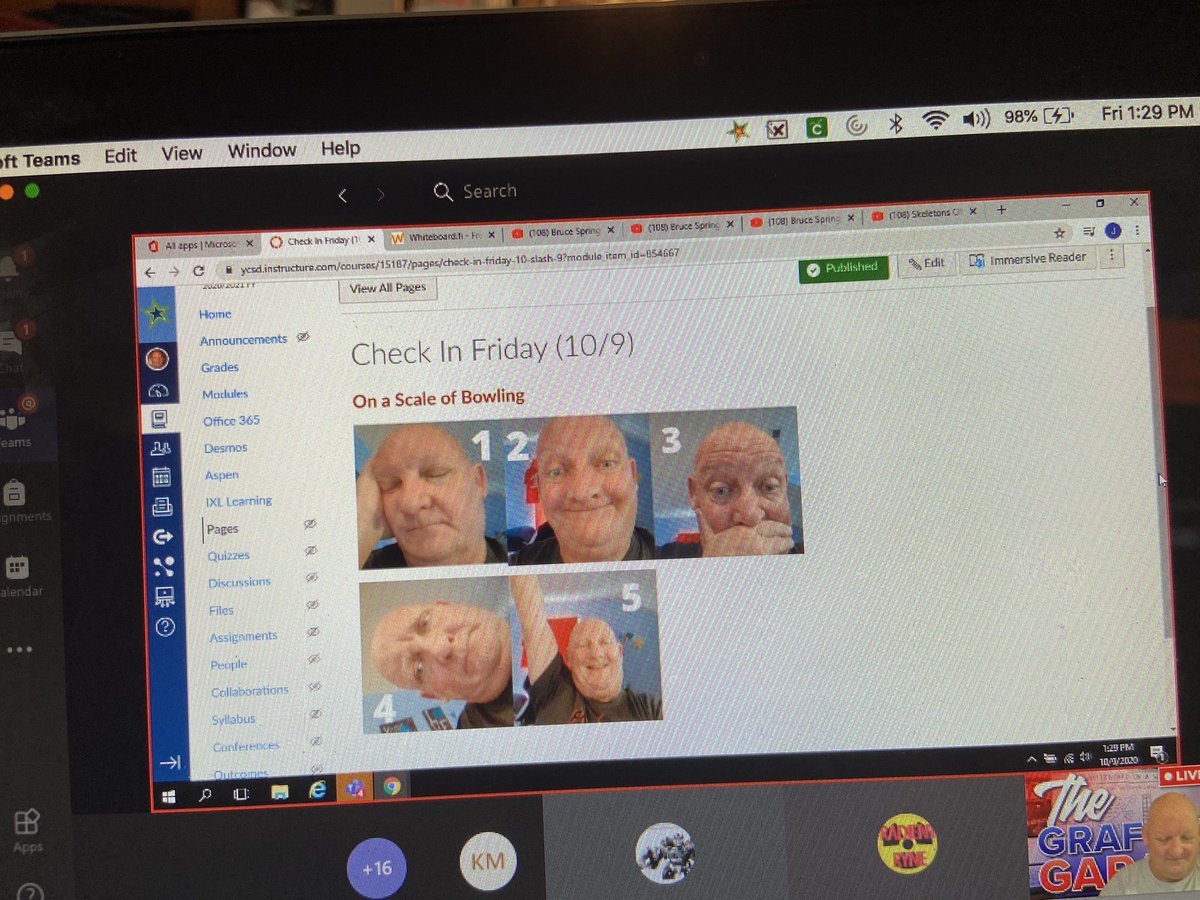Open the Canvas Calendar icon in global navigation
1200x900 pixels.
(x=161, y=477)
